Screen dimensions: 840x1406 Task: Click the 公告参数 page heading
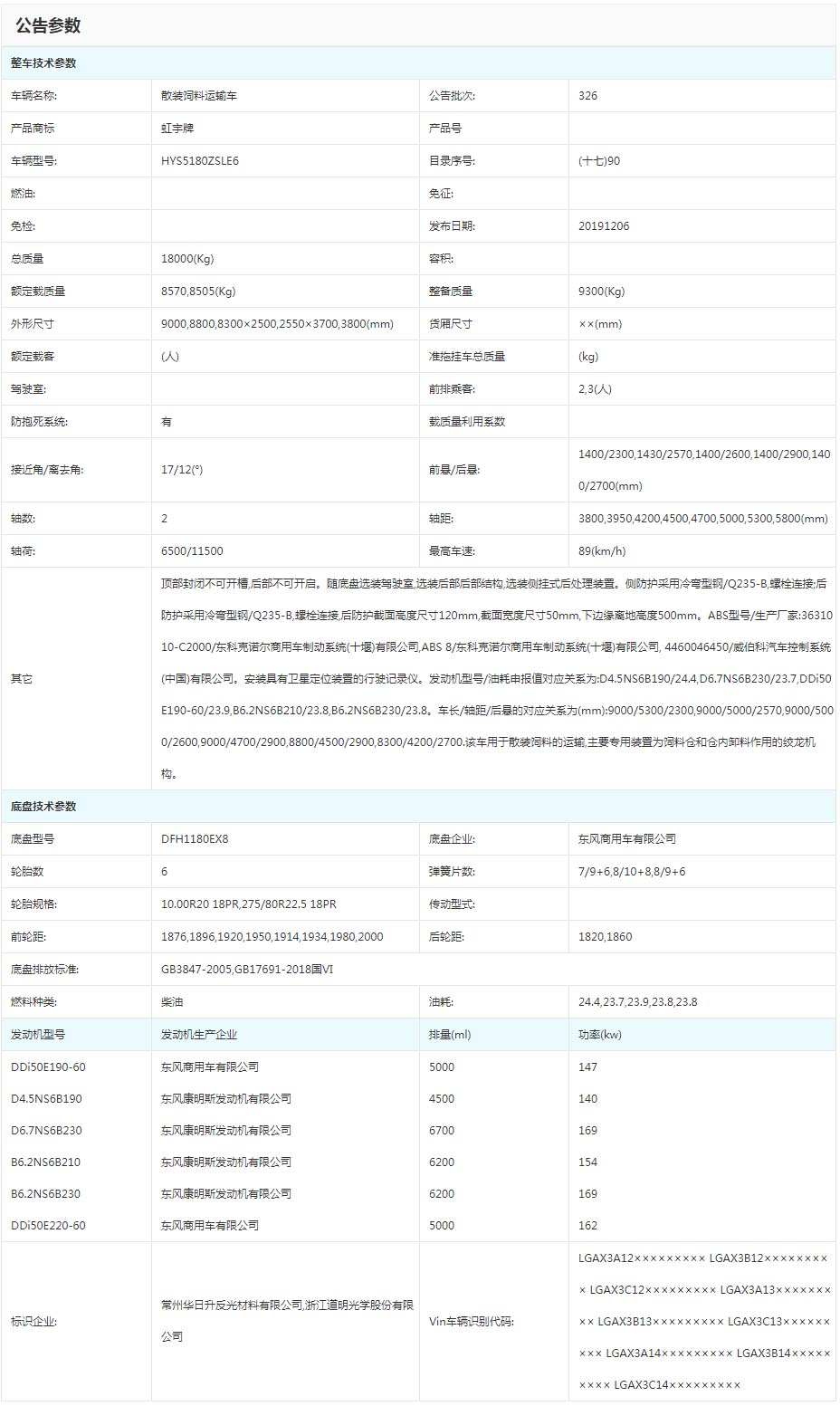pyautogui.click(x=48, y=25)
